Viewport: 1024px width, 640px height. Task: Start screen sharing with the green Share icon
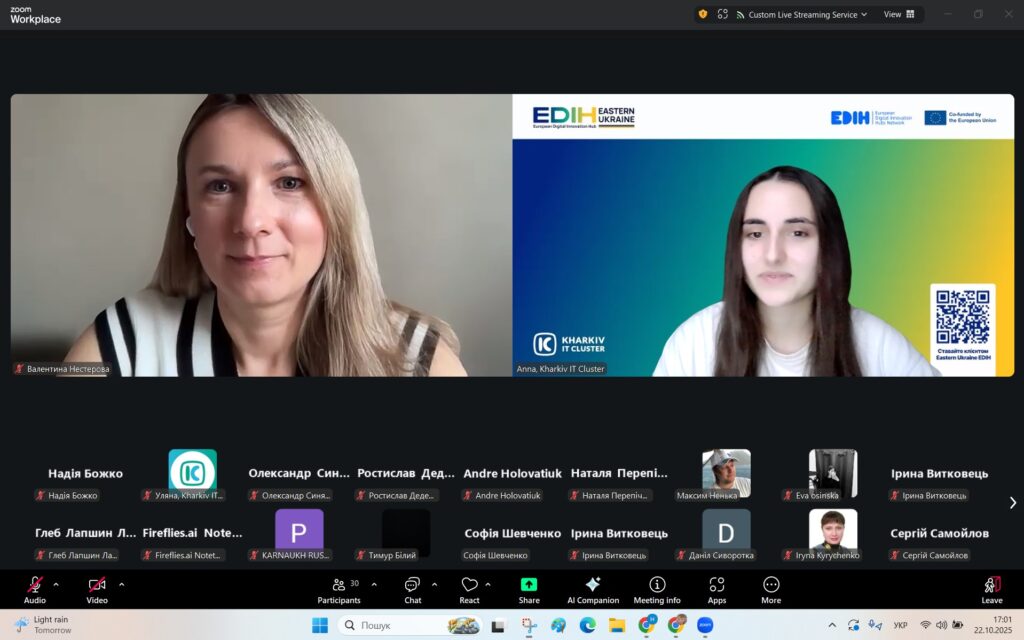[x=529, y=585]
